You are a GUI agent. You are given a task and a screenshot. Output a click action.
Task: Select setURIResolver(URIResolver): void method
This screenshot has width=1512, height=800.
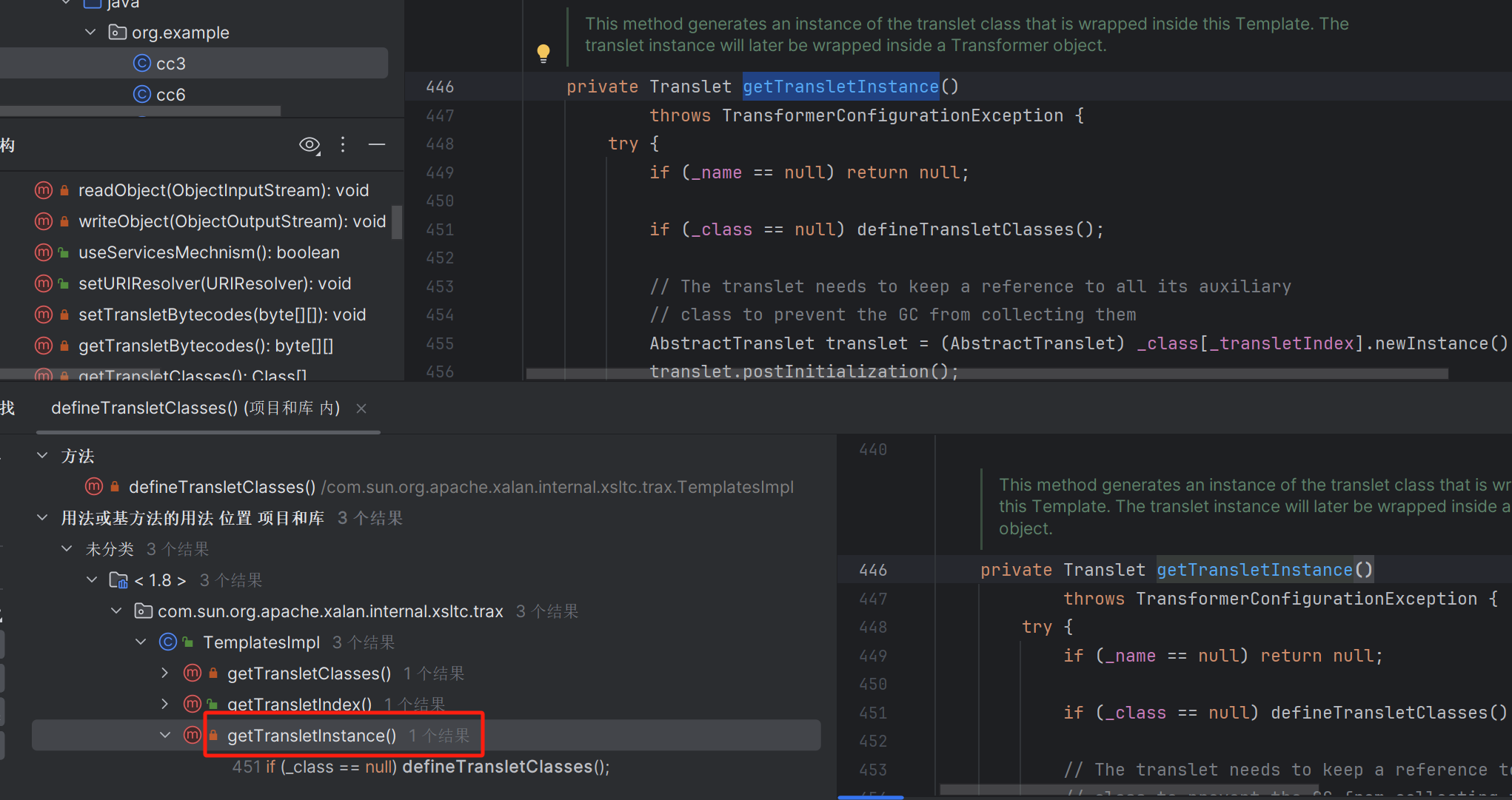pos(215,283)
